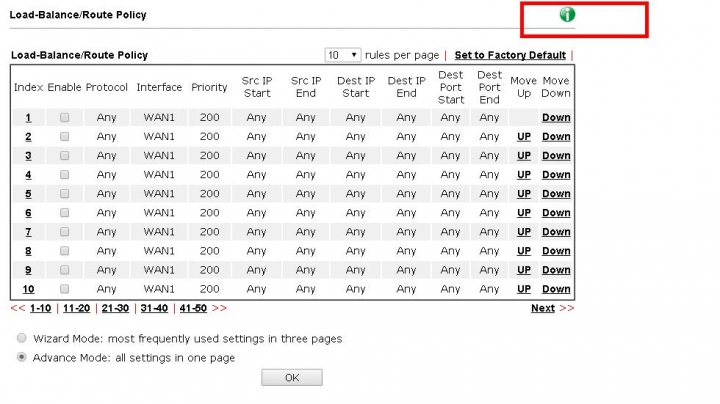
Task: Move rule 2 UP
Action: pyautogui.click(x=524, y=137)
